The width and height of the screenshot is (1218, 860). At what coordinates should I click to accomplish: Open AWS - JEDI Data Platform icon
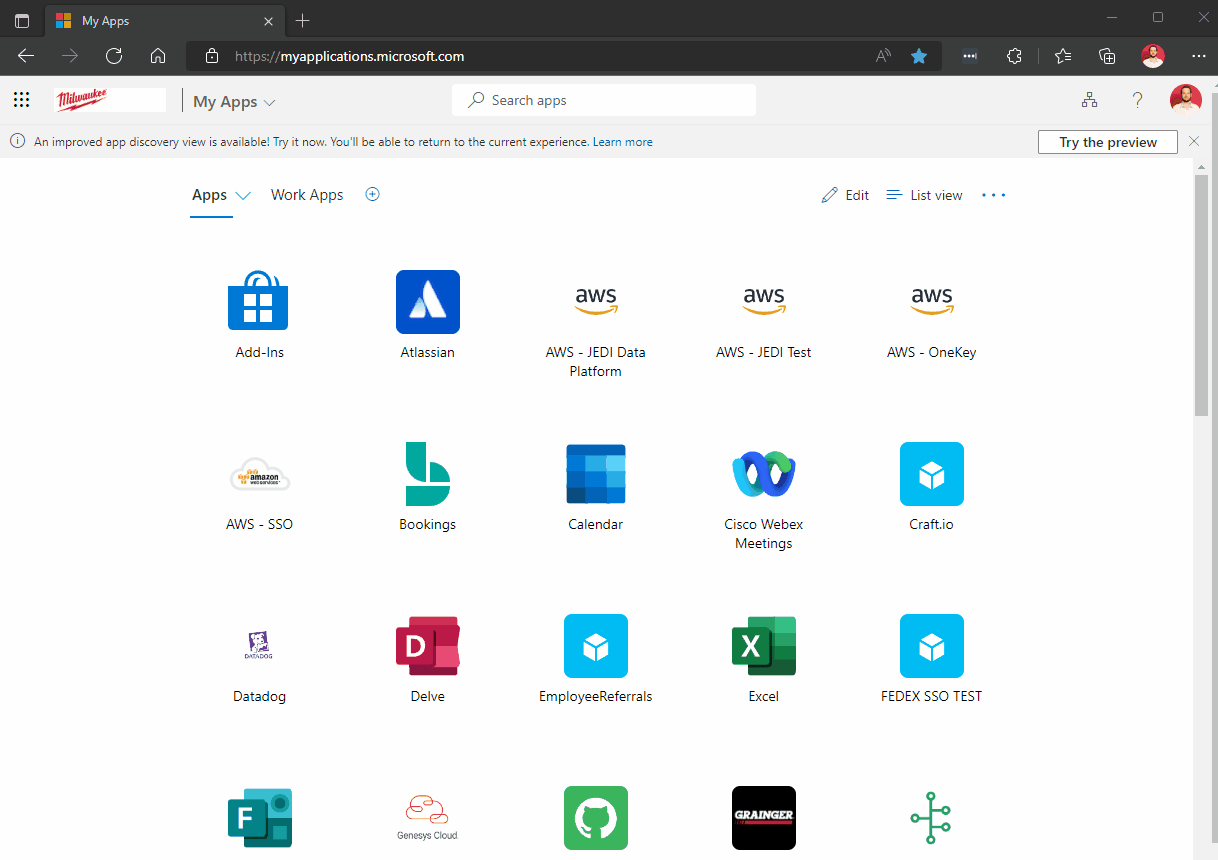point(596,301)
